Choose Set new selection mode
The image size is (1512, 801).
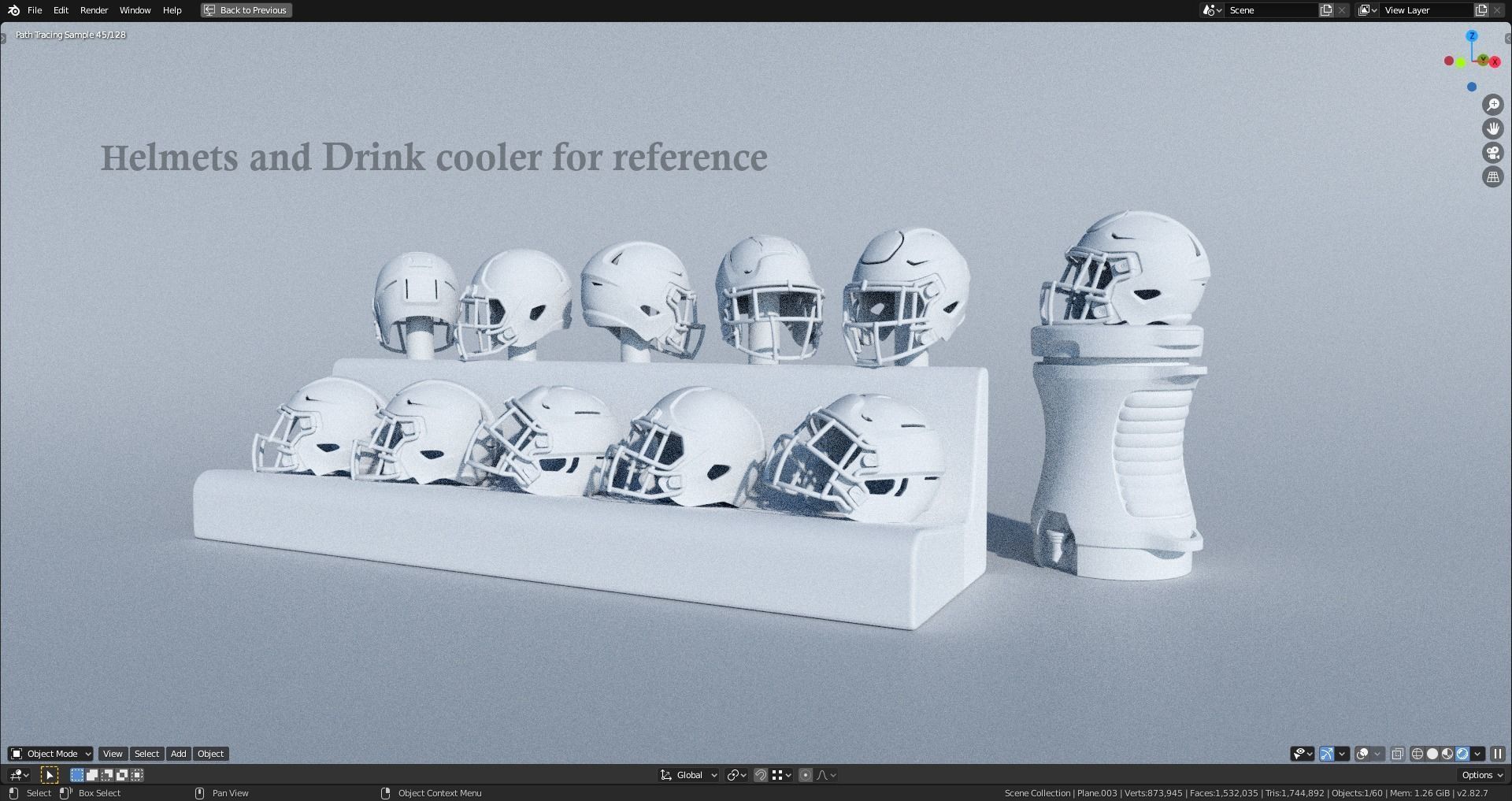point(77,775)
